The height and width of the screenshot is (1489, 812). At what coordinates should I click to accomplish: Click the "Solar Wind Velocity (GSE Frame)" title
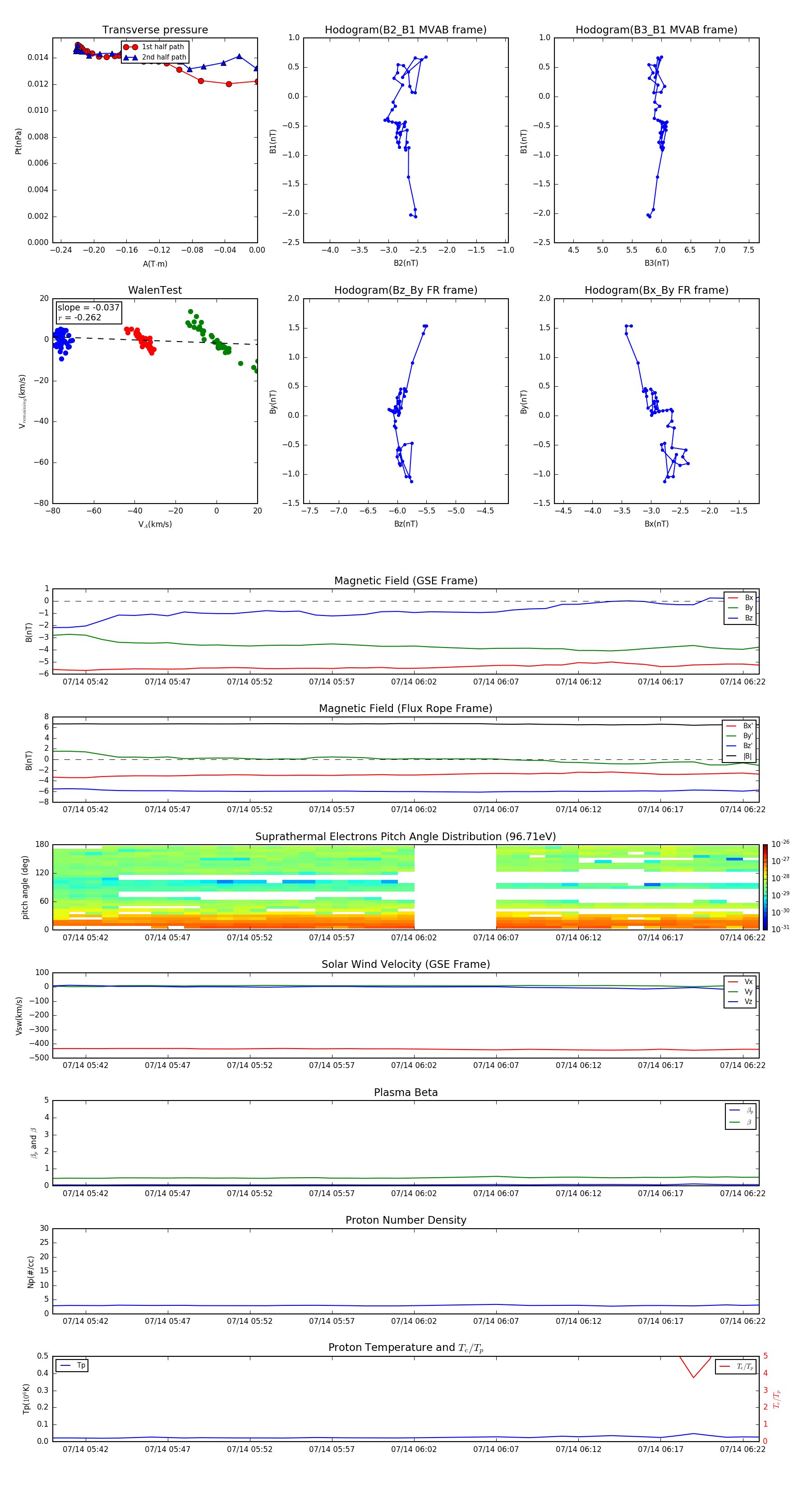406,965
